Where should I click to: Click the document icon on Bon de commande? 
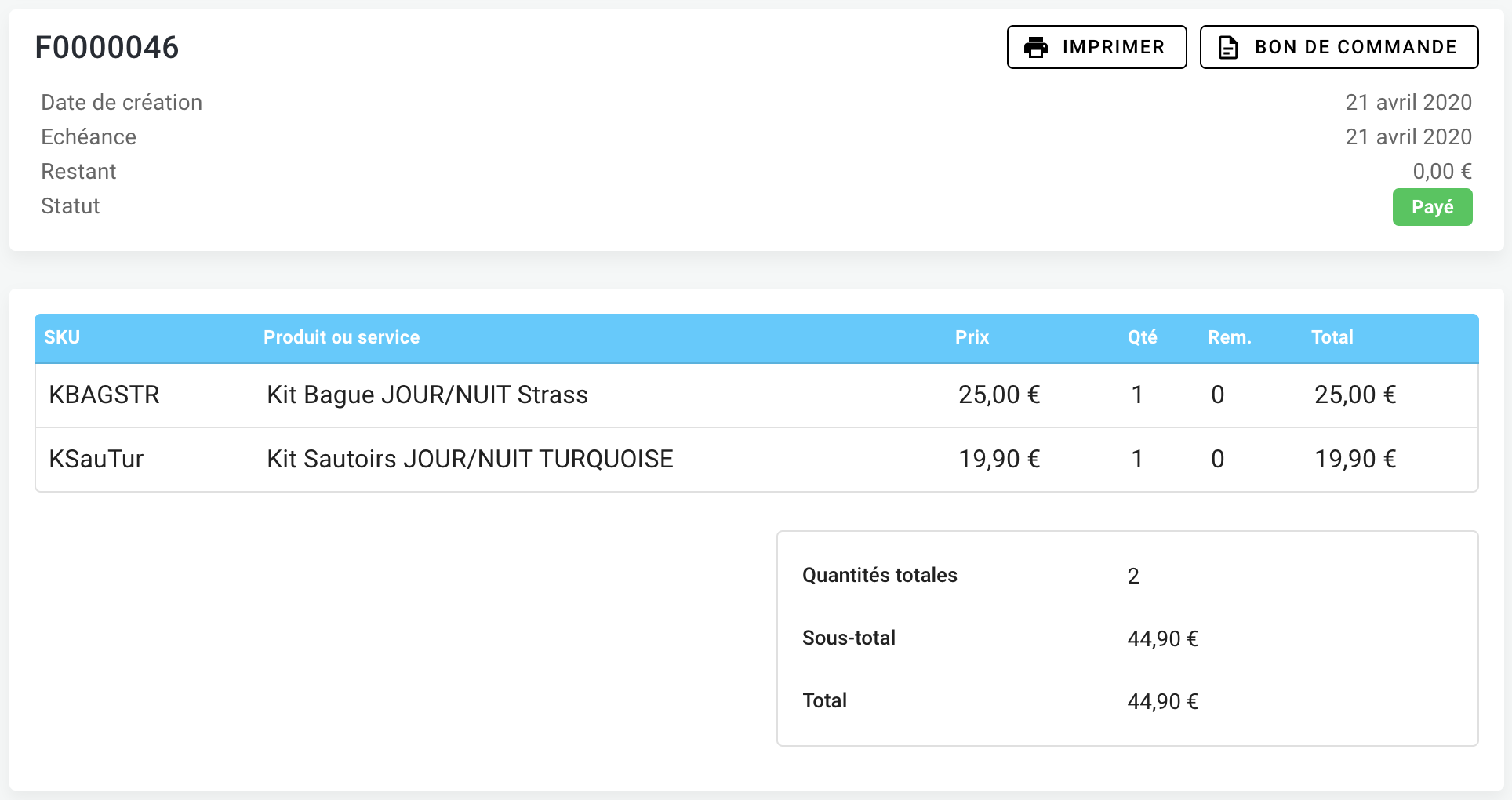point(1228,48)
